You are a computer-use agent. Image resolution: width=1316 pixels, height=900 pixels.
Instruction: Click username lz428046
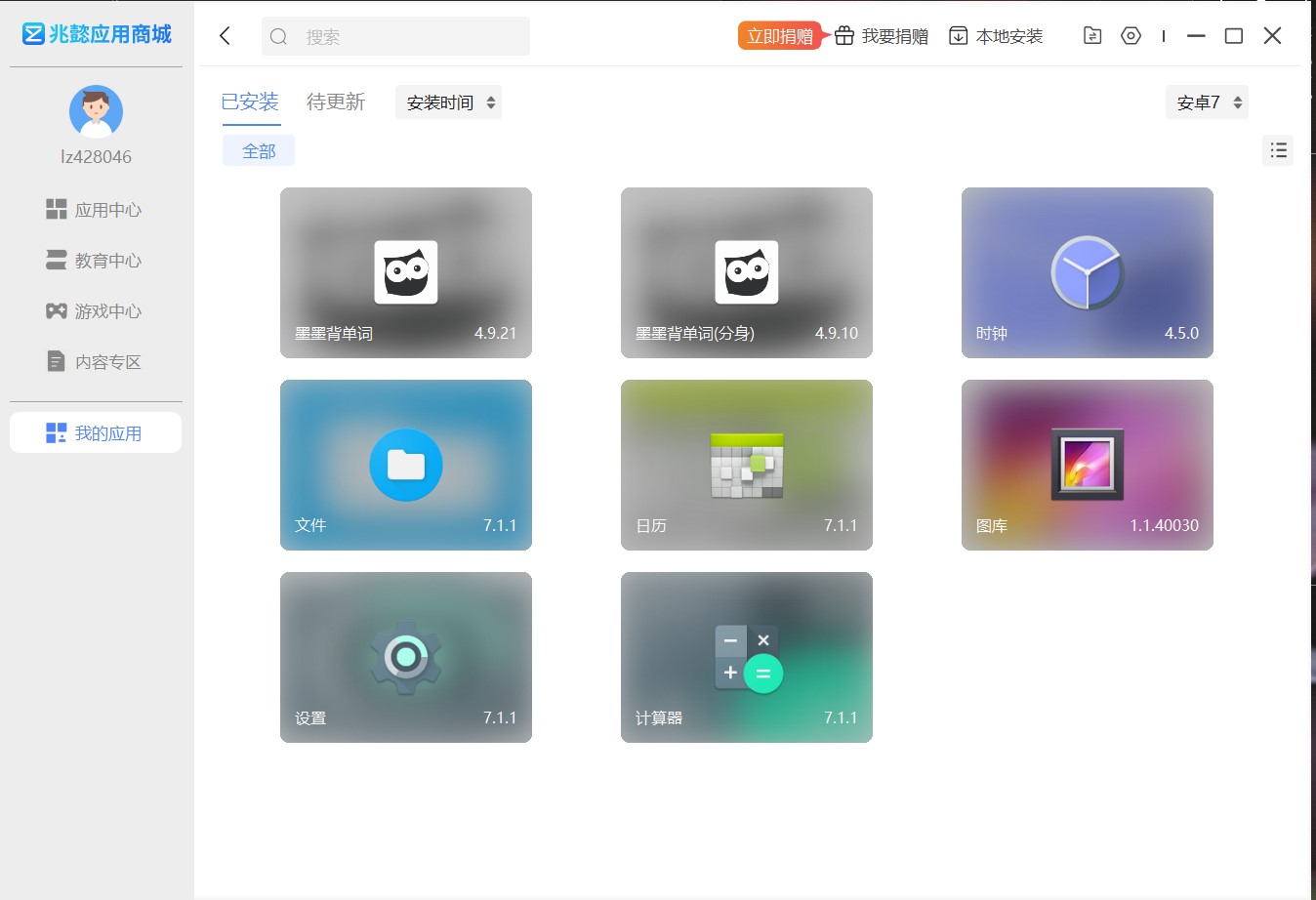pyautogui.click(x=96, y=157)
